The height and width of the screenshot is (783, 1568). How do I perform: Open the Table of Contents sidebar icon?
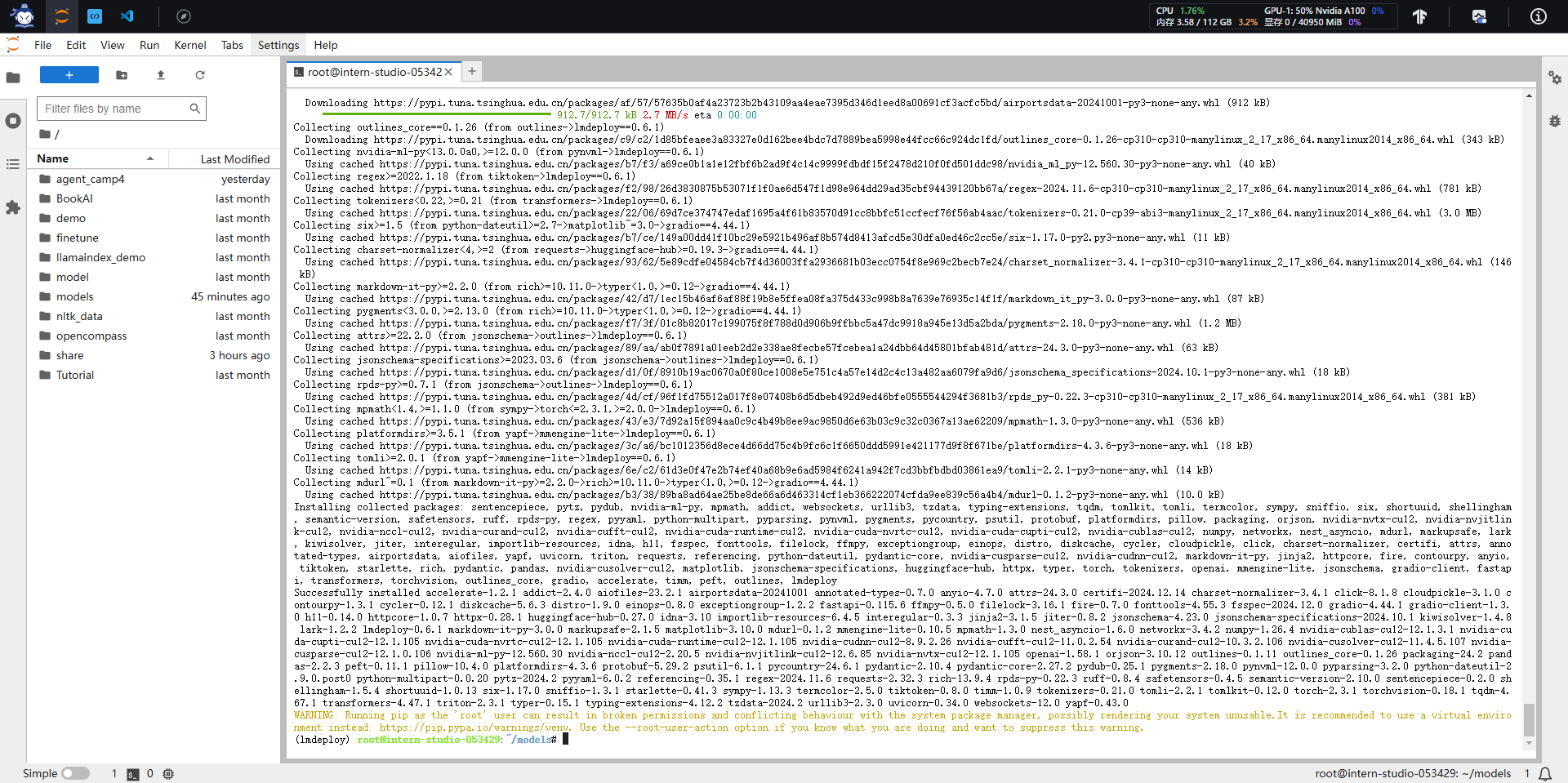tap(13, 164)
